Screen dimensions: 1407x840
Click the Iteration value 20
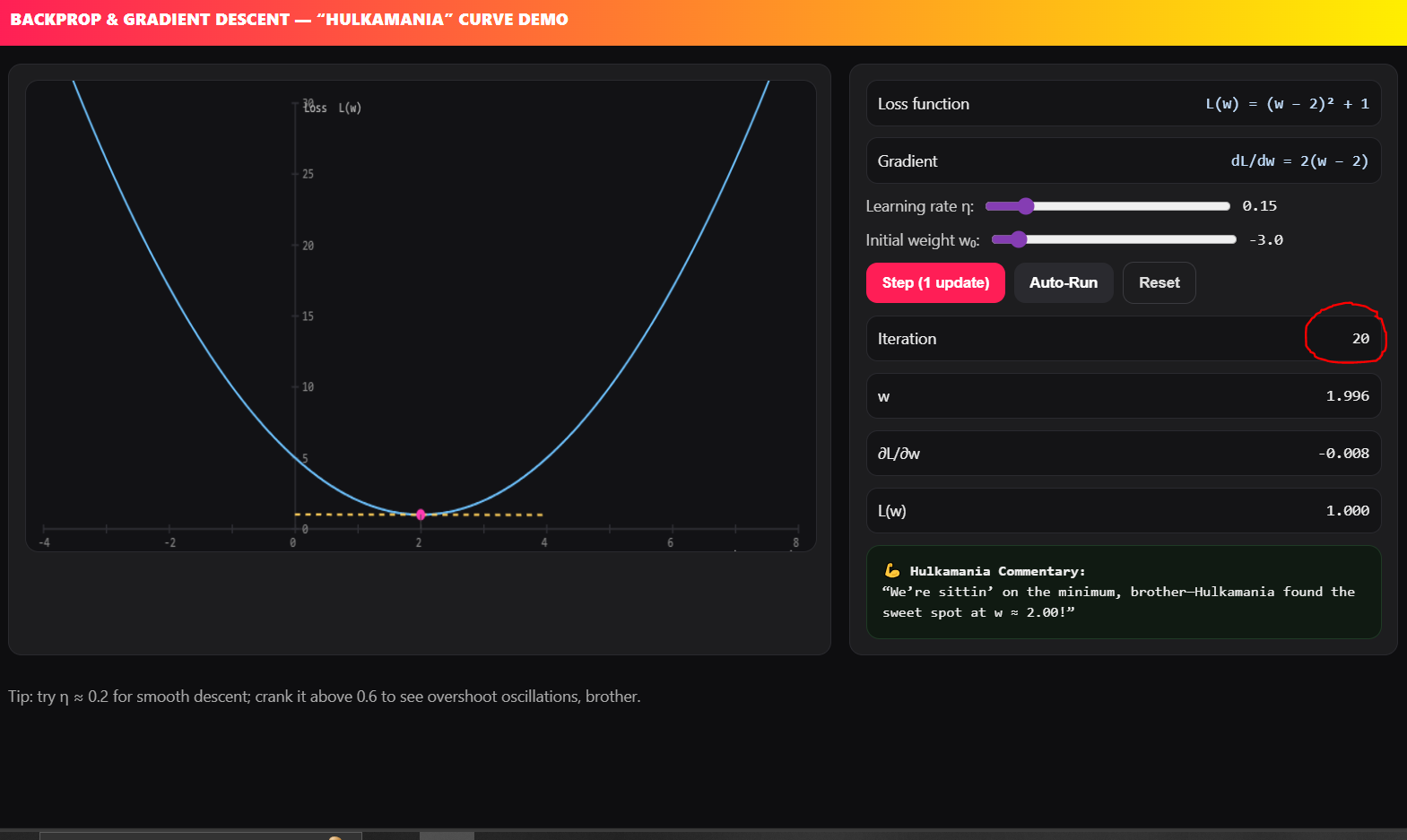coord(1360,339)
